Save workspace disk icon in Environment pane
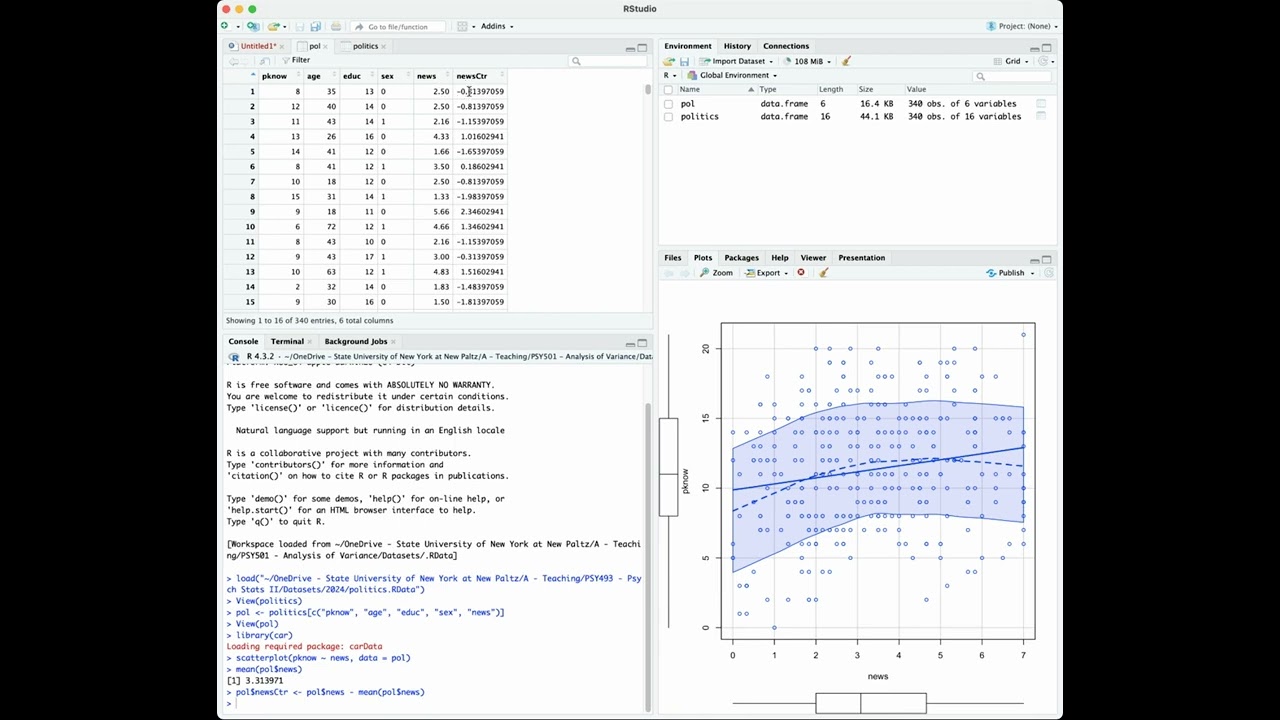 [684, 61]
